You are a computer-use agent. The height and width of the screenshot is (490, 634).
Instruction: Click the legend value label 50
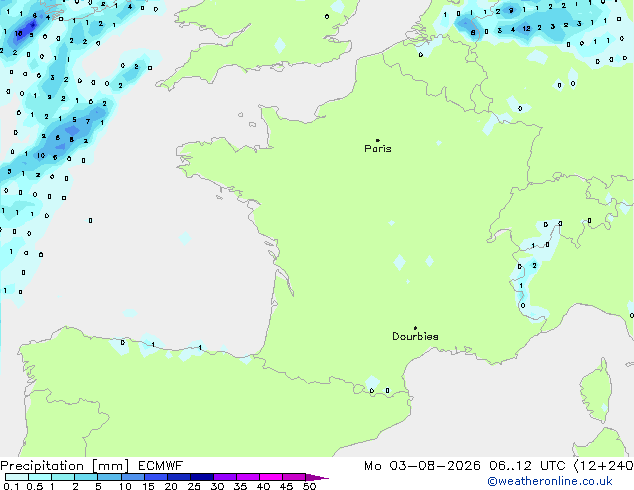(x=309, y=486)
